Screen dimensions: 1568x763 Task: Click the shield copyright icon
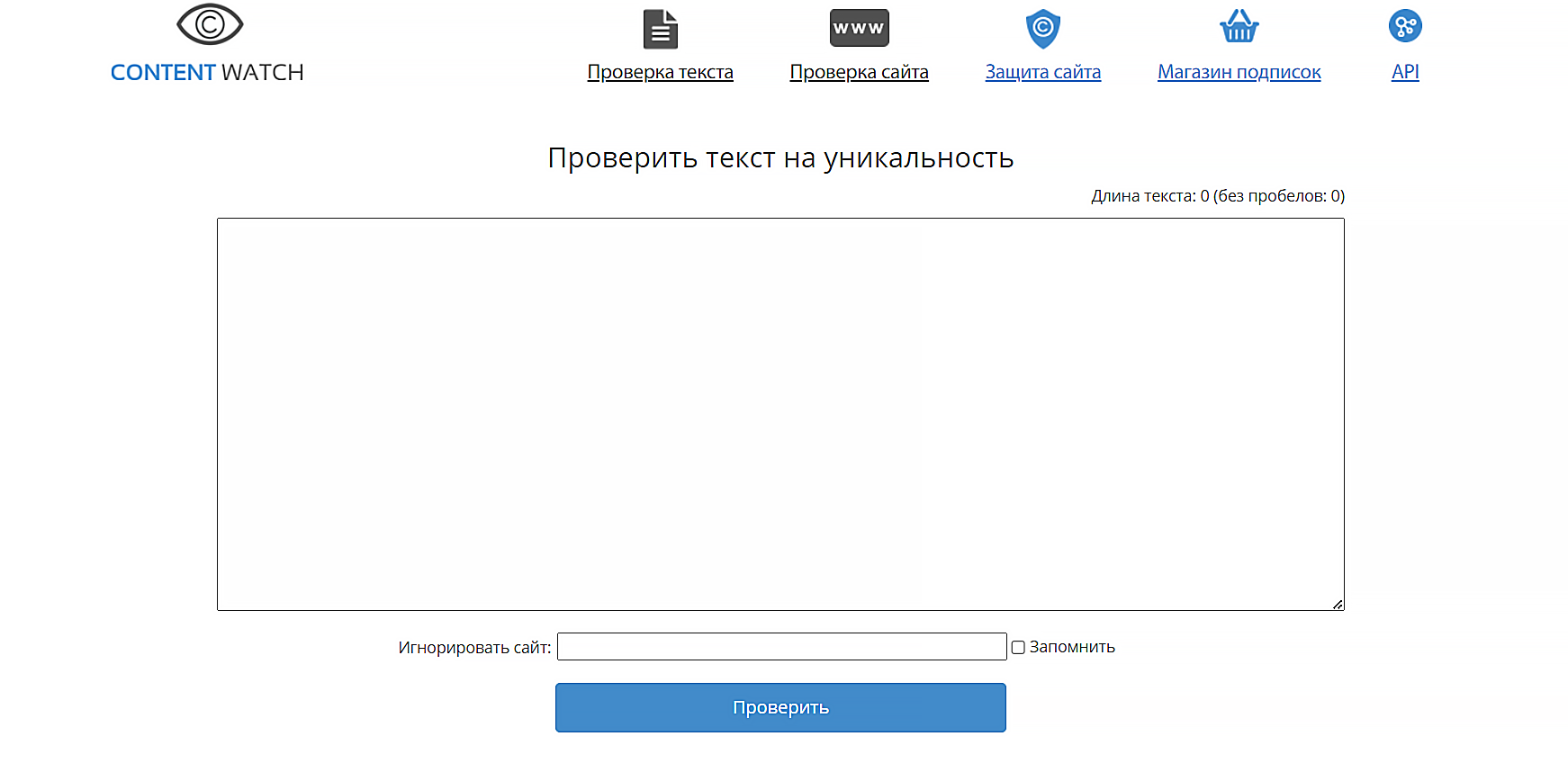pos(1043,29)
